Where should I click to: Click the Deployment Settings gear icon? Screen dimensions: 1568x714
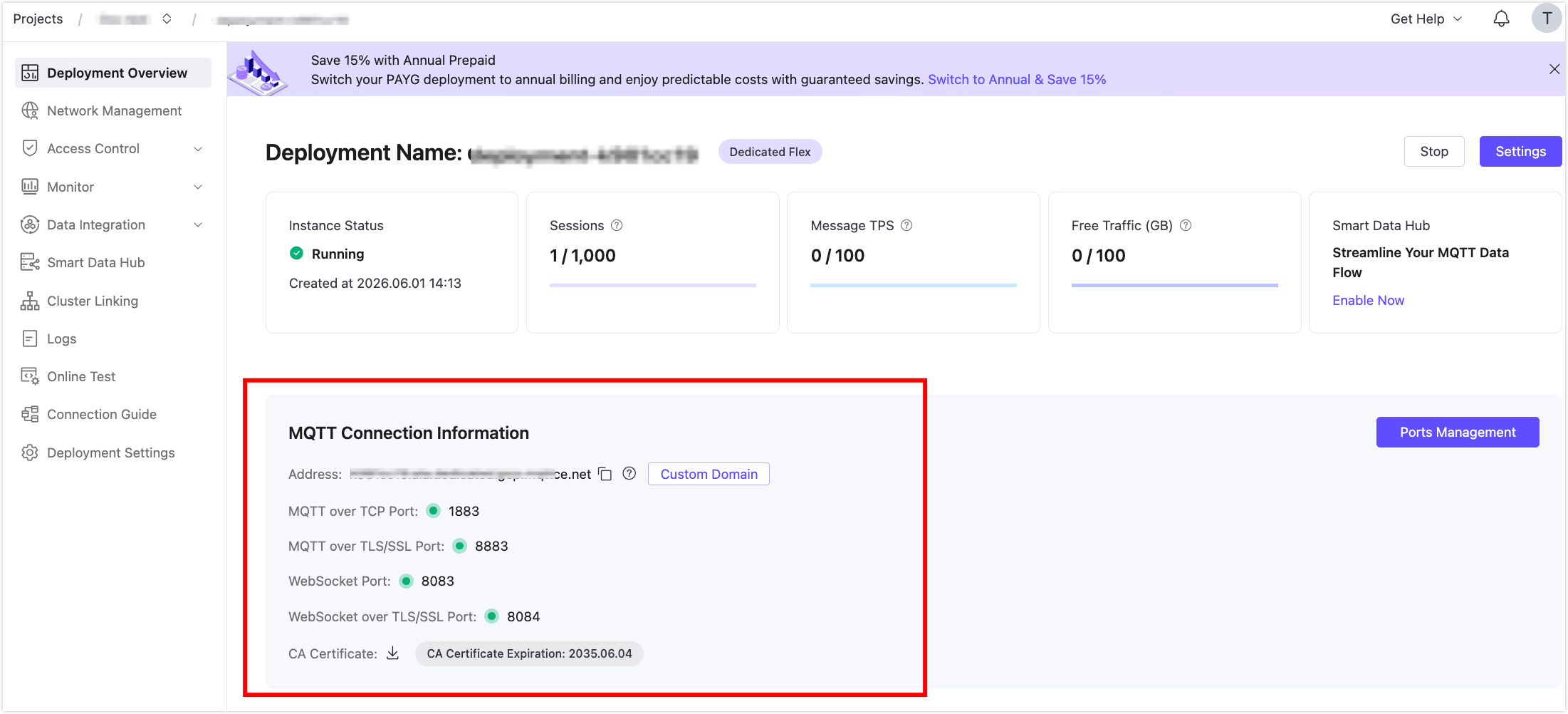pos(30,452)
